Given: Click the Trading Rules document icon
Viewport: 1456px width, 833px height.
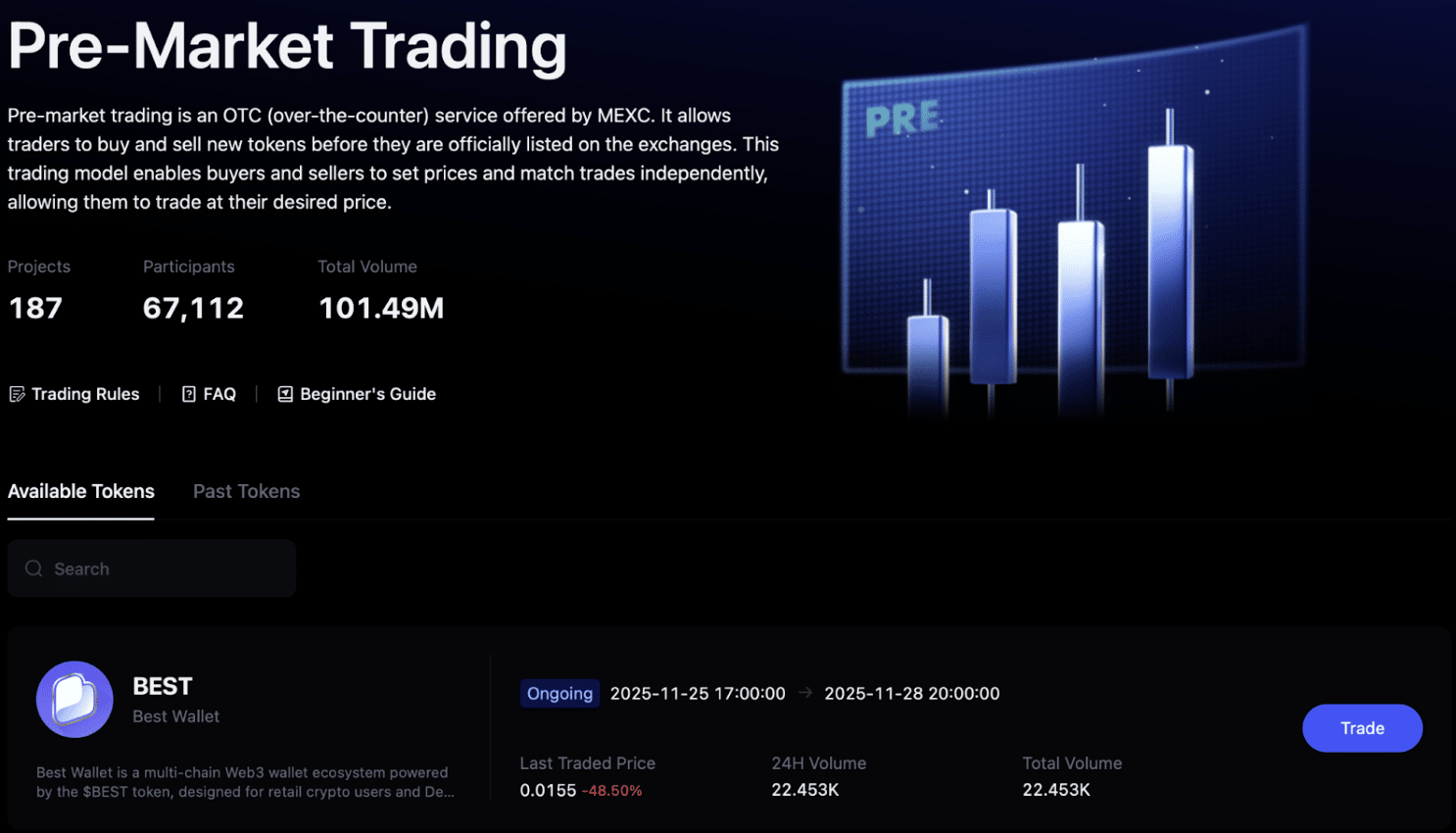Looking at the screenshot, I should (17, 394).
